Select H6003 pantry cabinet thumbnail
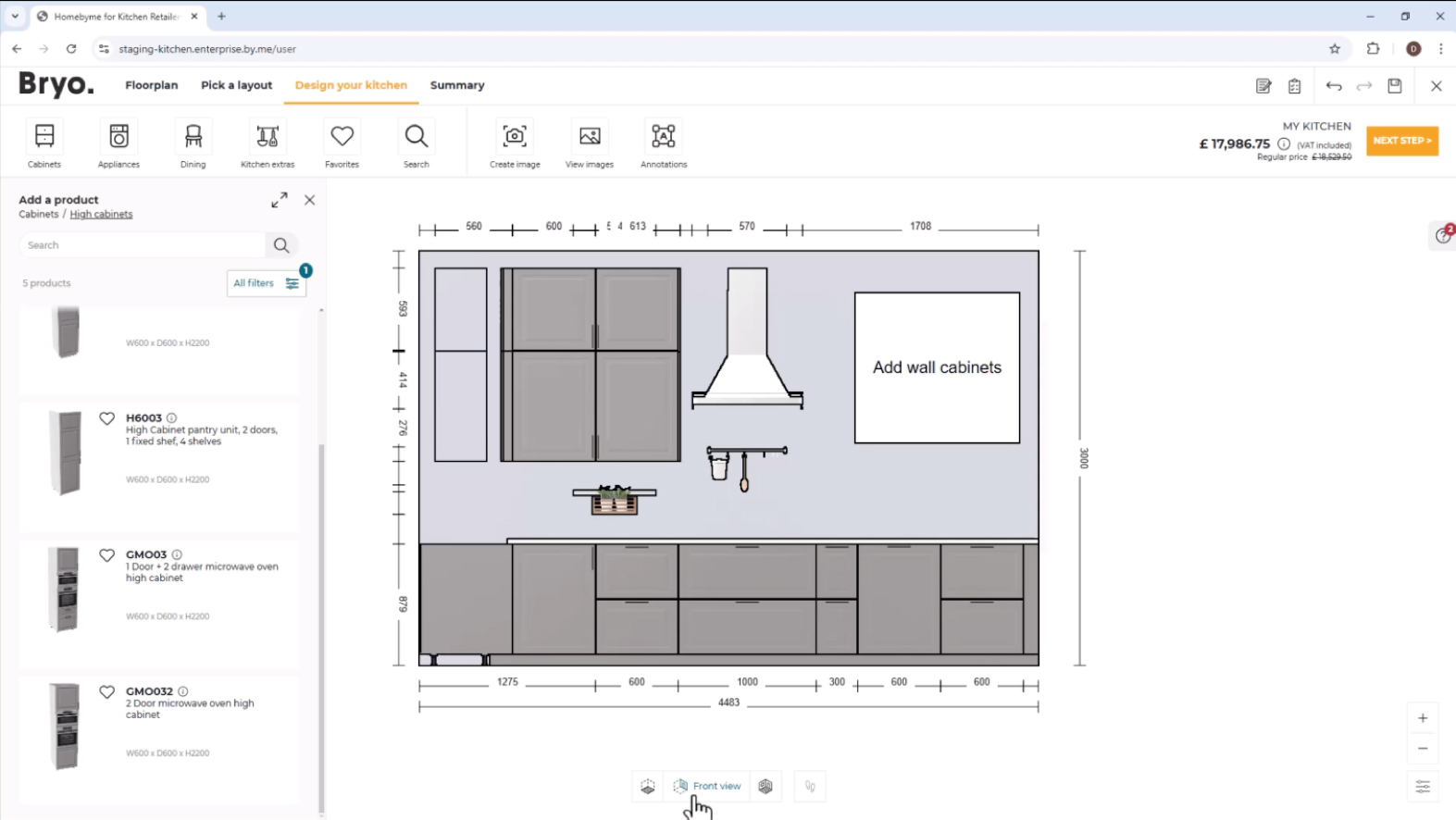This screenshot has height=820, width=1456. click(65, 453)
